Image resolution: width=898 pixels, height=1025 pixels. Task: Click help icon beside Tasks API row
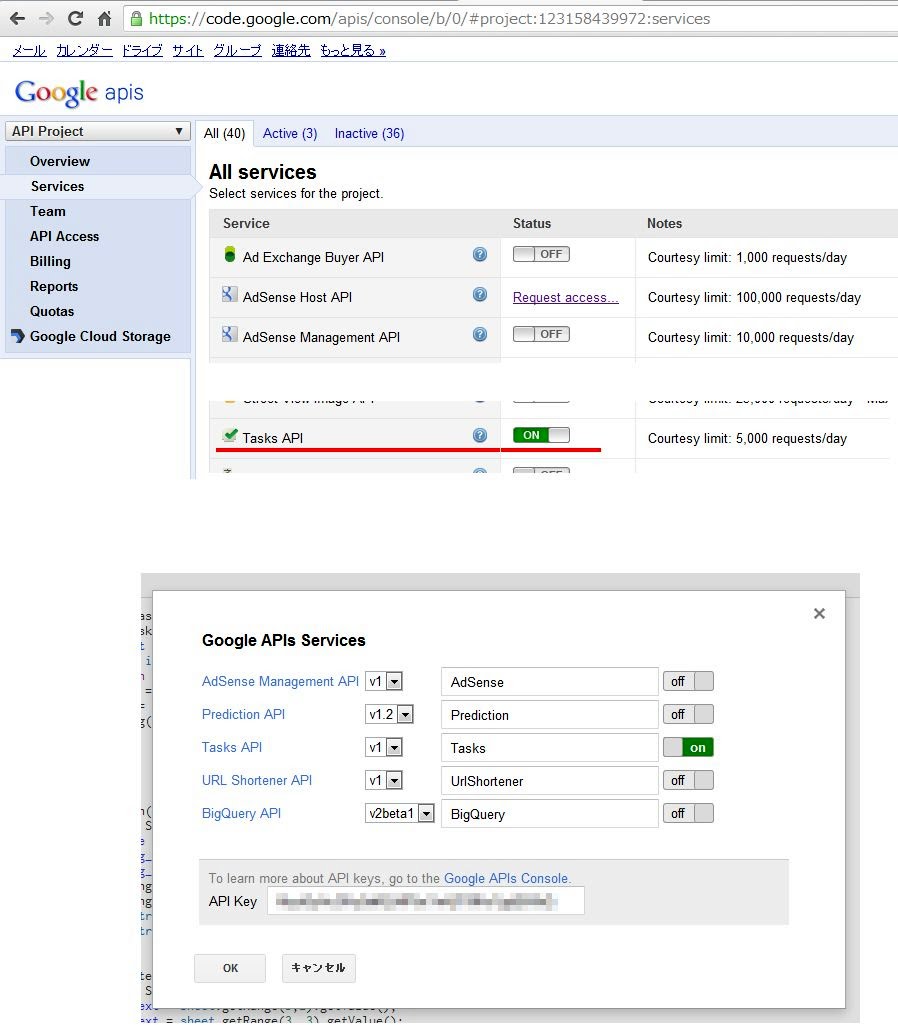tap(480, 435)
